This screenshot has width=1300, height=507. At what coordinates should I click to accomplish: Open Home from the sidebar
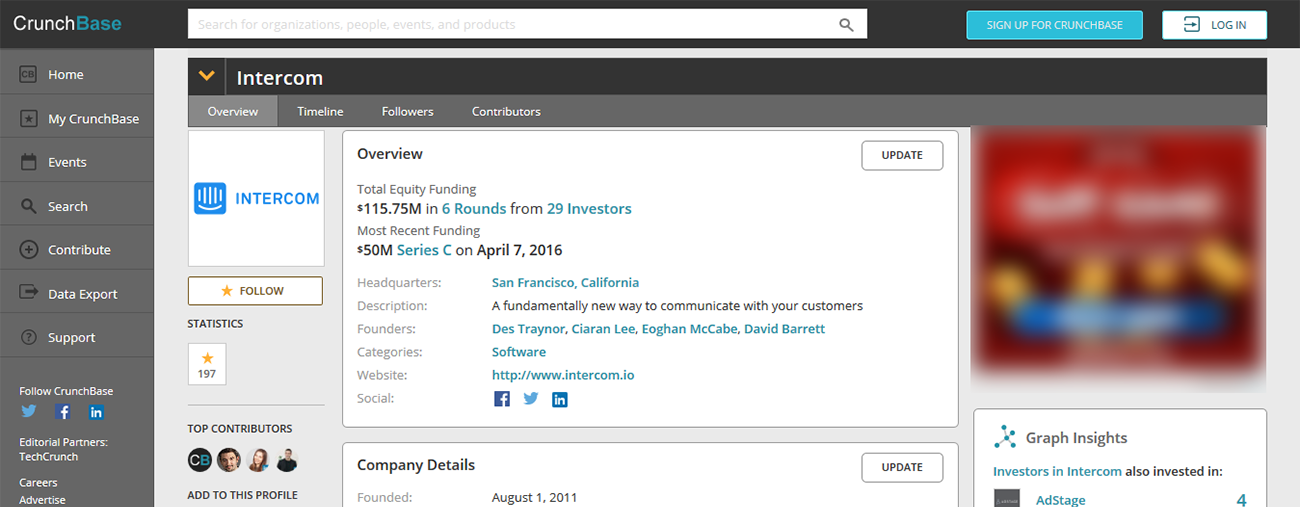(65, 75)
